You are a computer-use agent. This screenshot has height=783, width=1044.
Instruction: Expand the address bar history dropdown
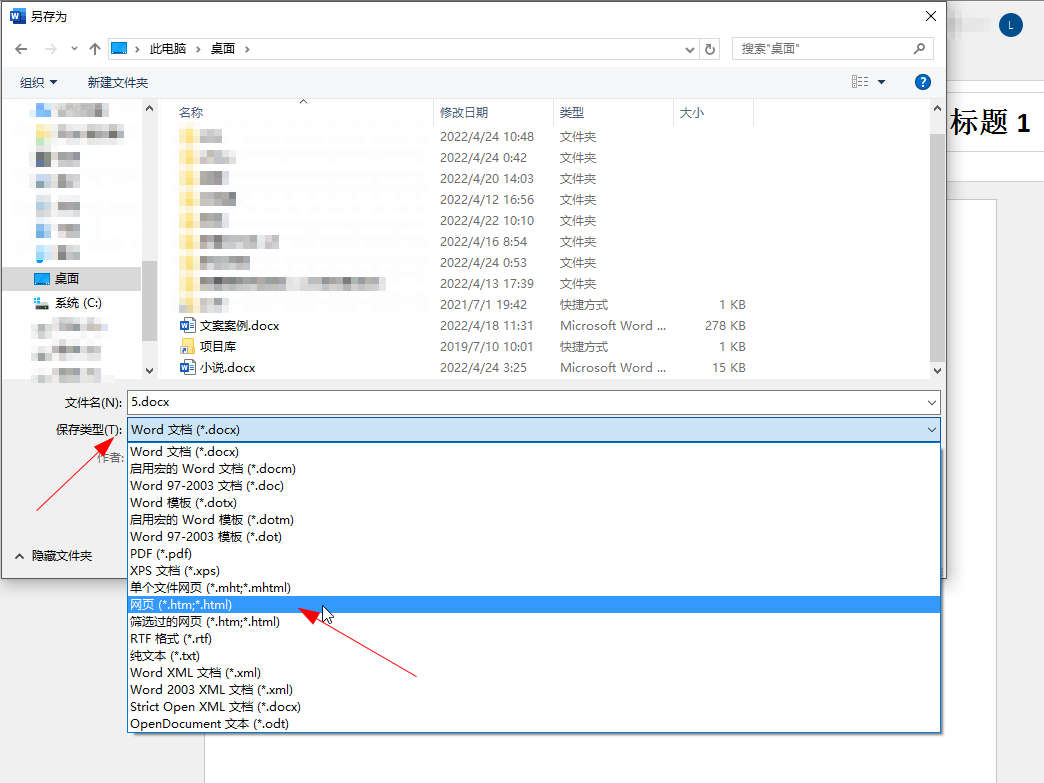pyautogui.click(x=690, y=49)
